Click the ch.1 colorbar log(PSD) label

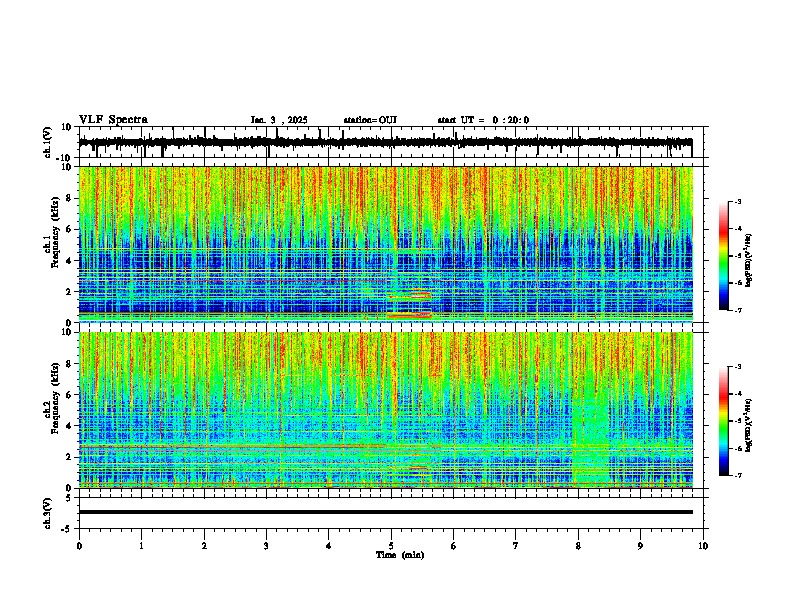click(748, 261)
